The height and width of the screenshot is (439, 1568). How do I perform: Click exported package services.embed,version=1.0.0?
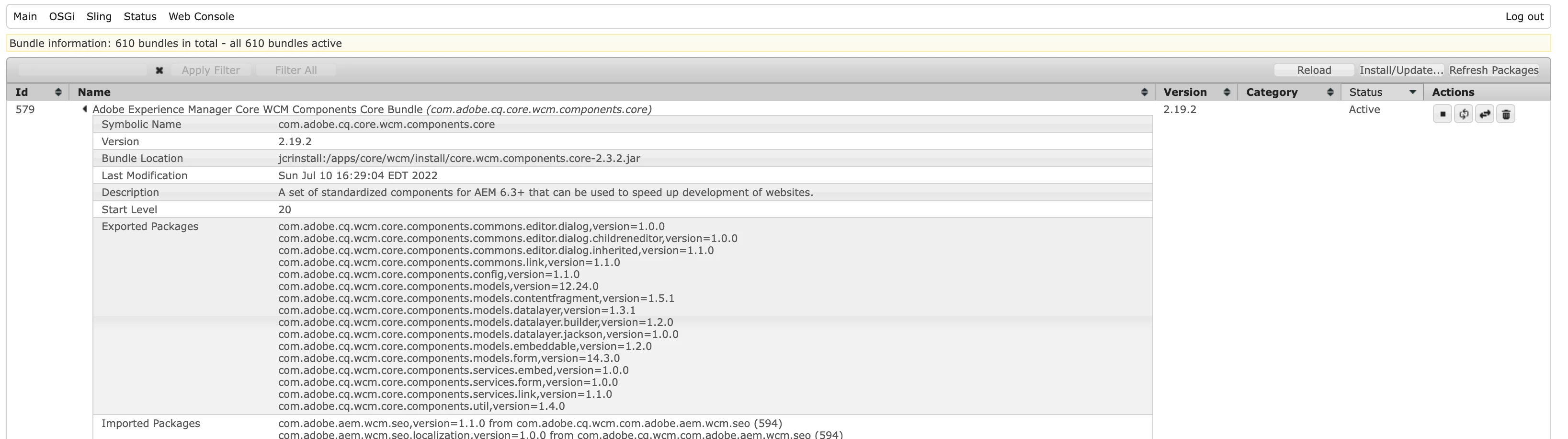tap(454, 370)
